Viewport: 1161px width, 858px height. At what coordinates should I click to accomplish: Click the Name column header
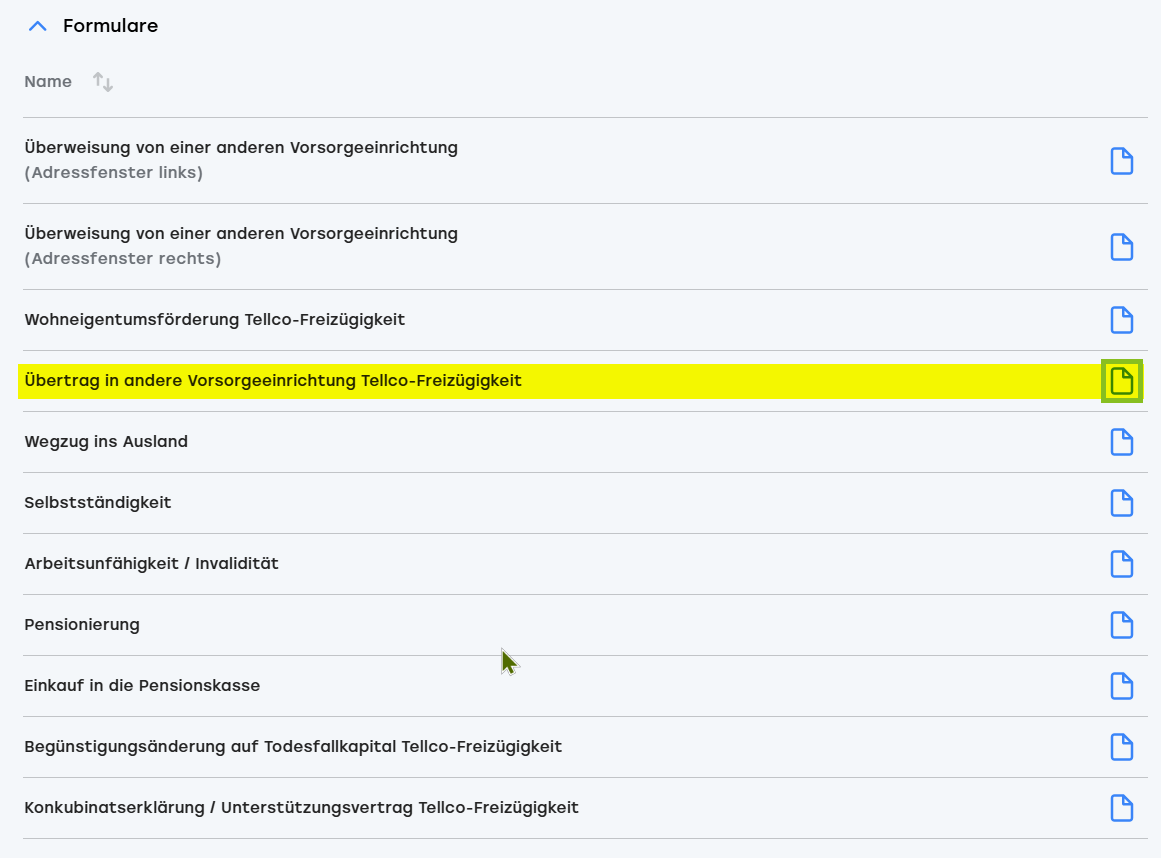click(48, 81)
